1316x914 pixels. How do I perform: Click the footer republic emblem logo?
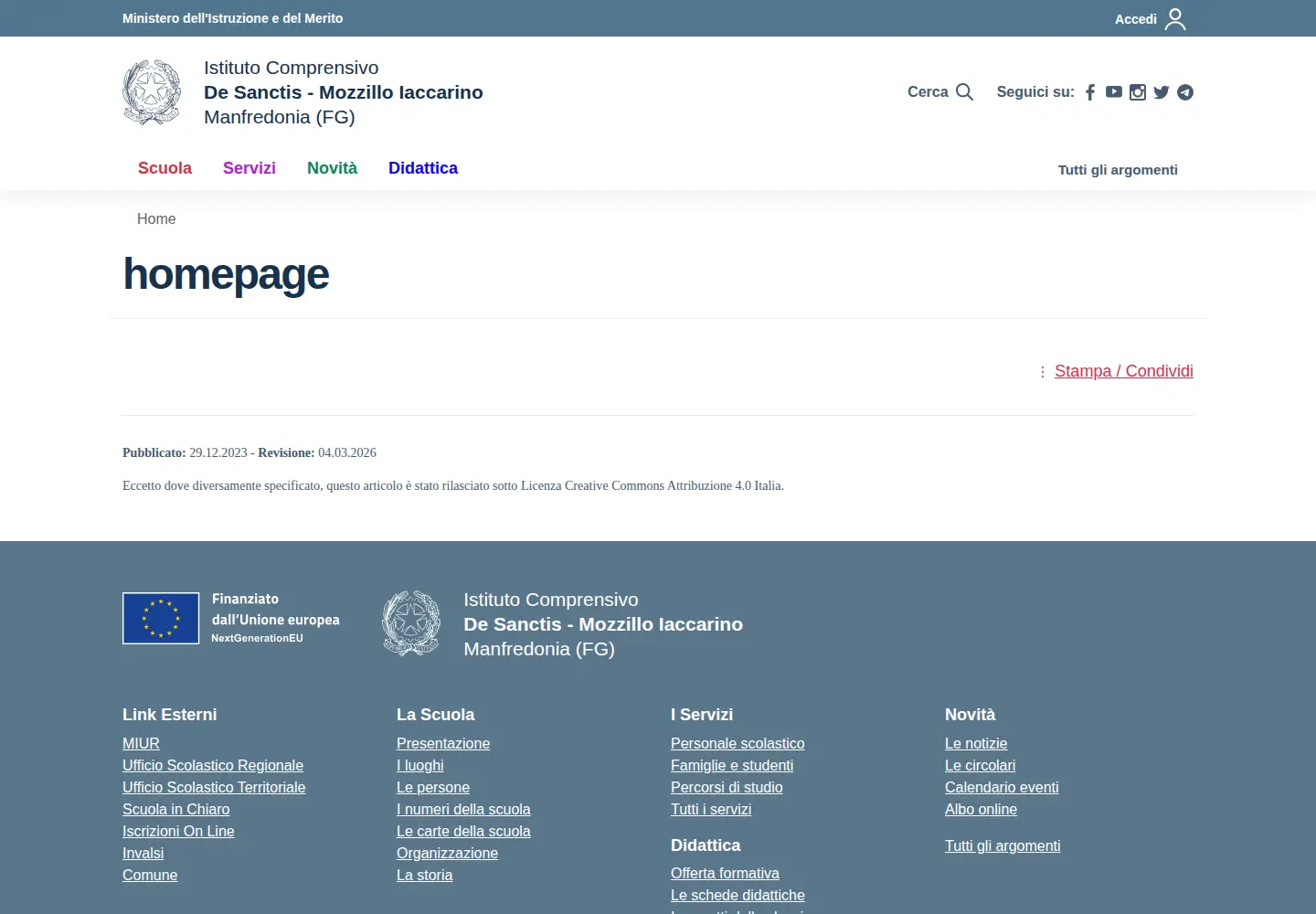411,623
